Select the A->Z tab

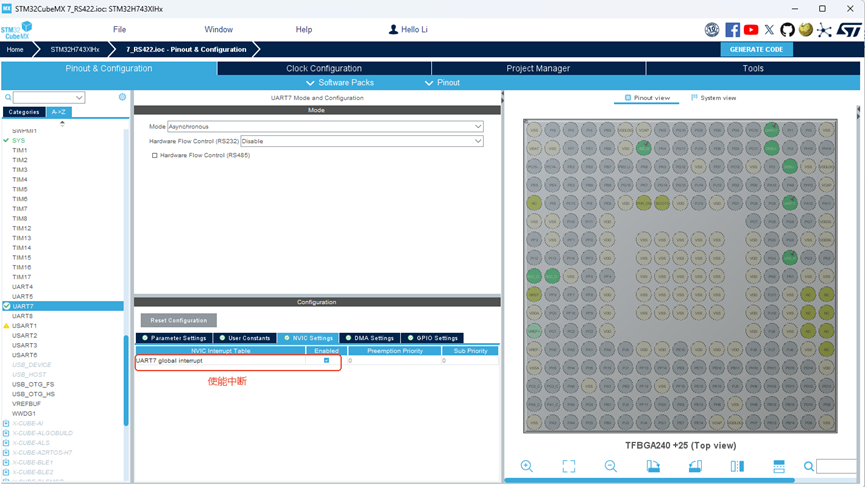(58, 112)
